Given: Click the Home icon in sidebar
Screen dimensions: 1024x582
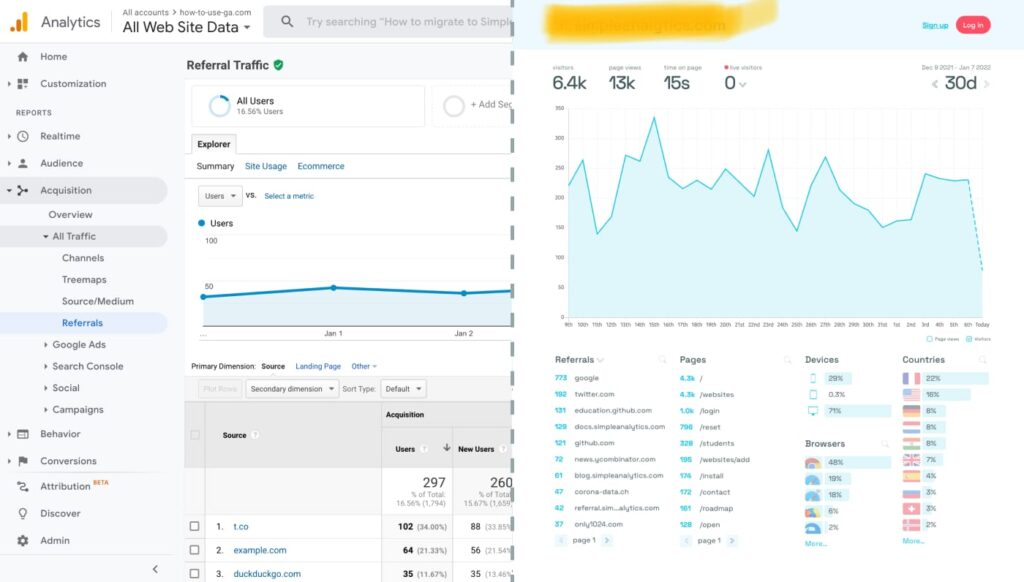Looking at the screenshot, I should click(22, 57).
